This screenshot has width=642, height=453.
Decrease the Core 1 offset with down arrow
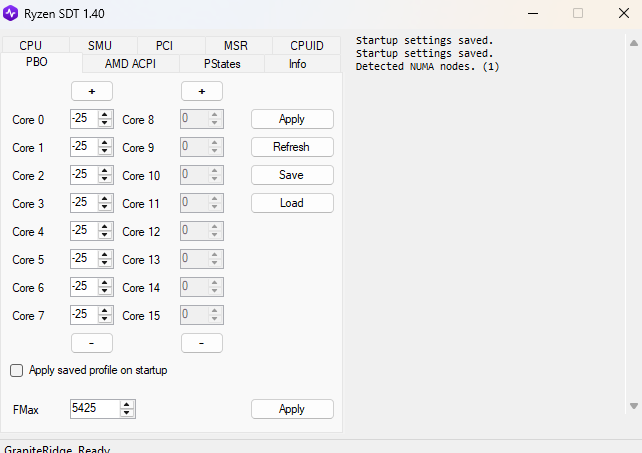[105, 151]
